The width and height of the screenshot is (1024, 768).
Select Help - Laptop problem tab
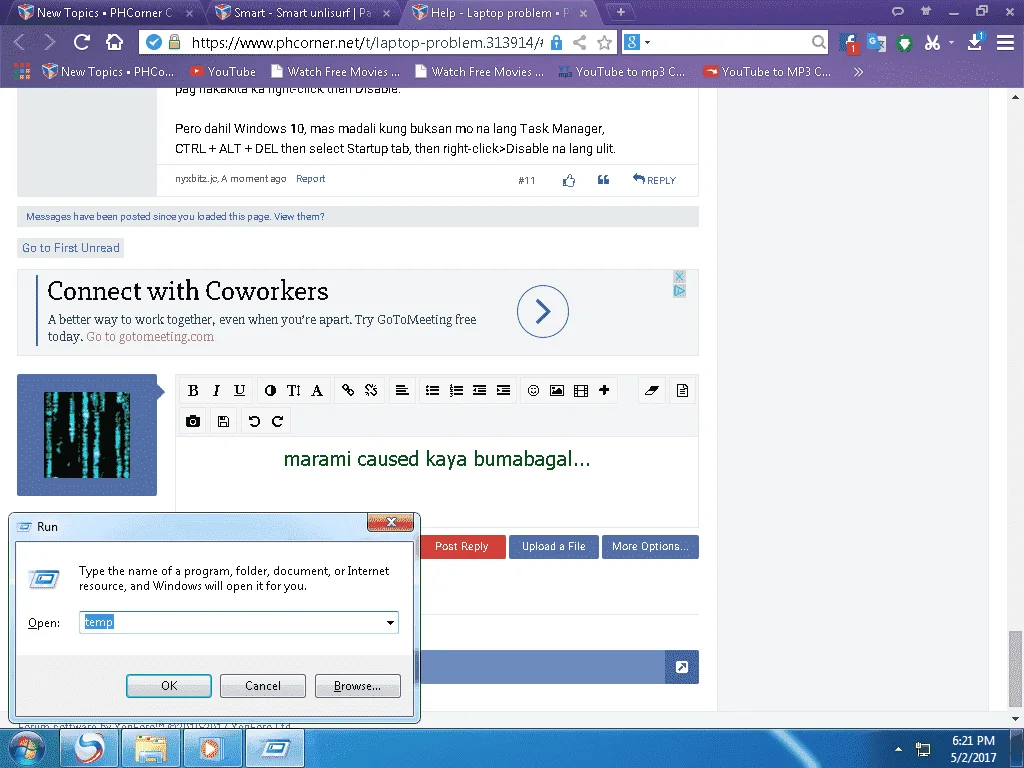click(500, 12)
